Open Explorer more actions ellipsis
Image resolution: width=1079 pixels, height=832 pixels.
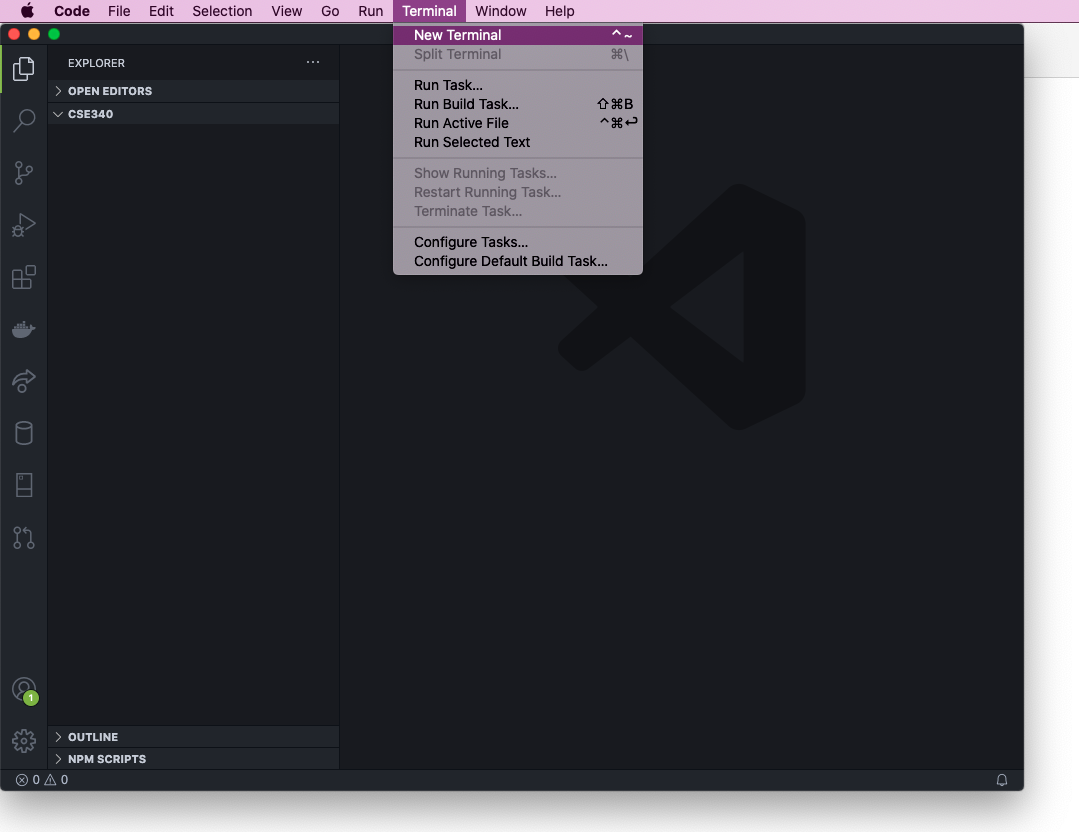pyautogui.click(x=313, y=62)
